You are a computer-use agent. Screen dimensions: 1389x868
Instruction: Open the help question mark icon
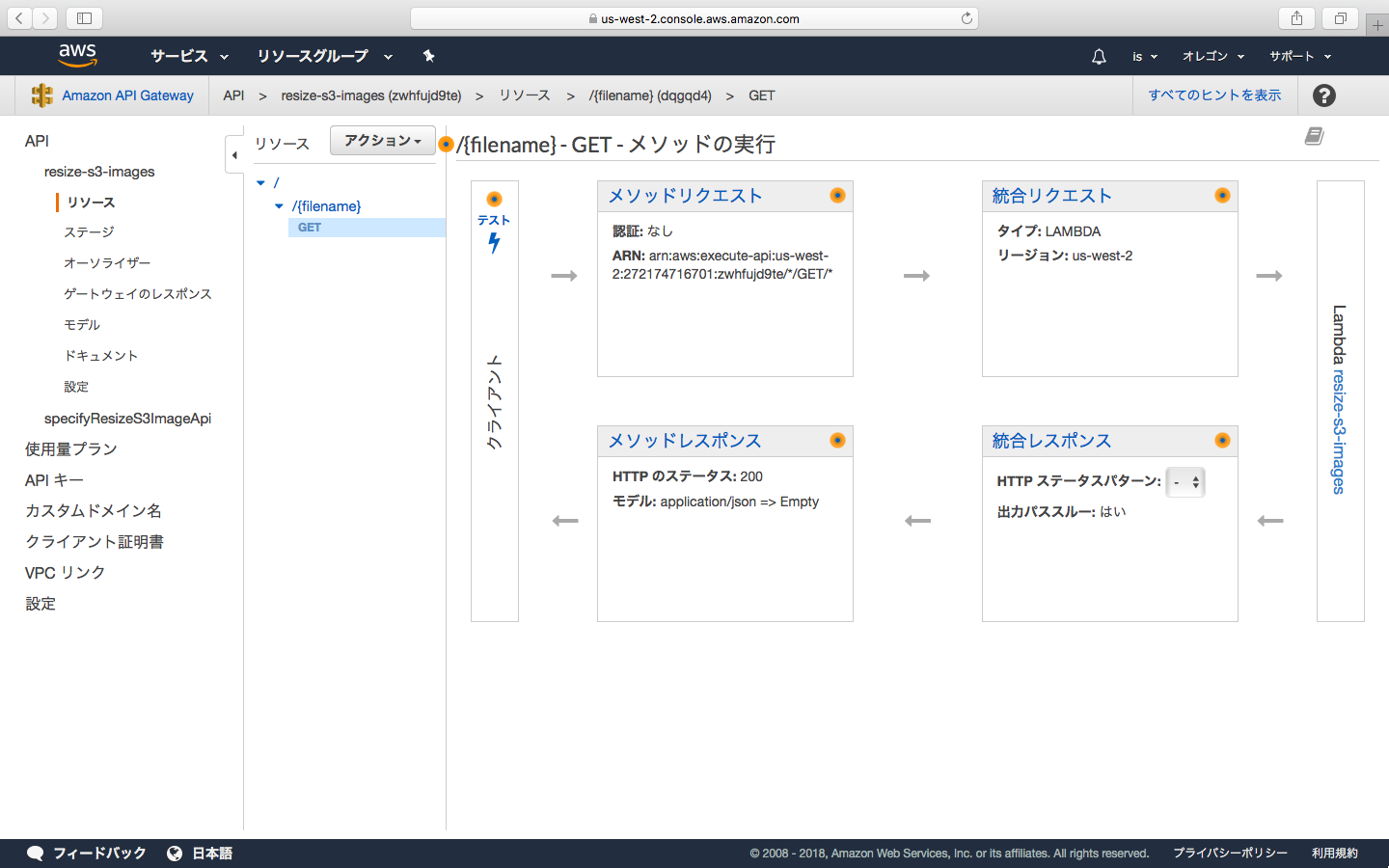tap(1324, 95)
